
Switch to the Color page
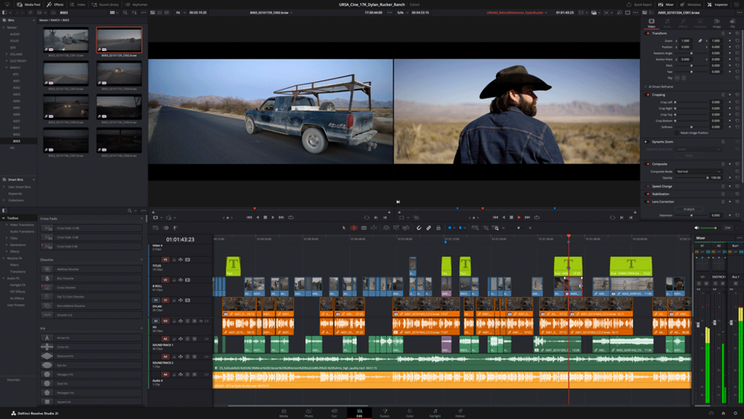coord(409,413)
